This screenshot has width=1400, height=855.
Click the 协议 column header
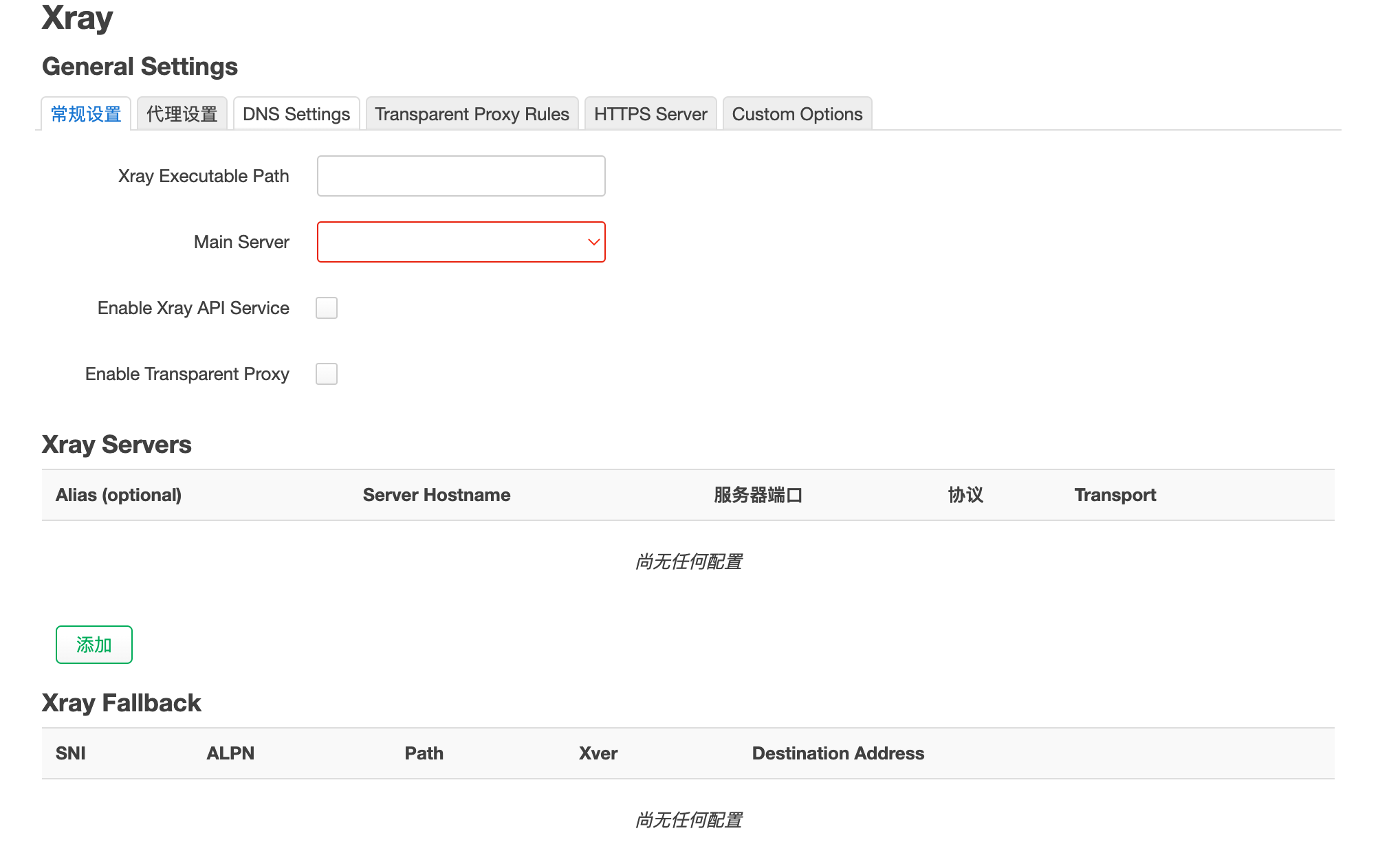click(964, 495)
